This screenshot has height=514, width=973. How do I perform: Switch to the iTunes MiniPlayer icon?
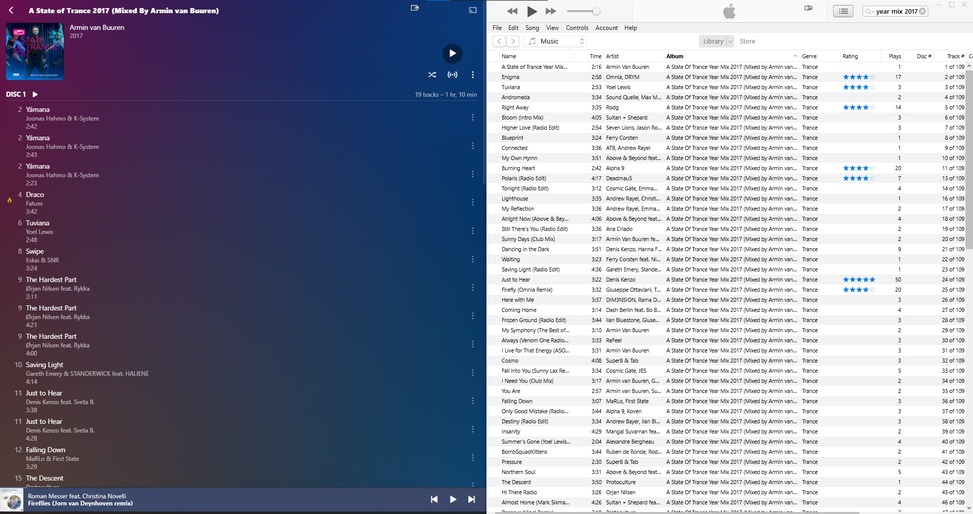pos(809,8)
